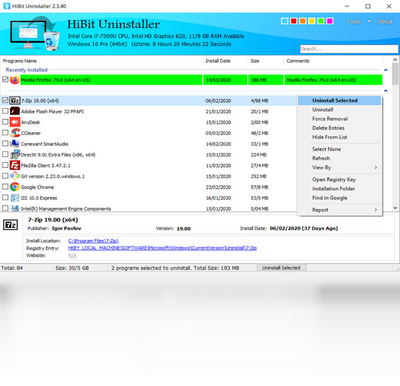
Task: Select Force Removal menu entry
Action: tap(339, 119)
